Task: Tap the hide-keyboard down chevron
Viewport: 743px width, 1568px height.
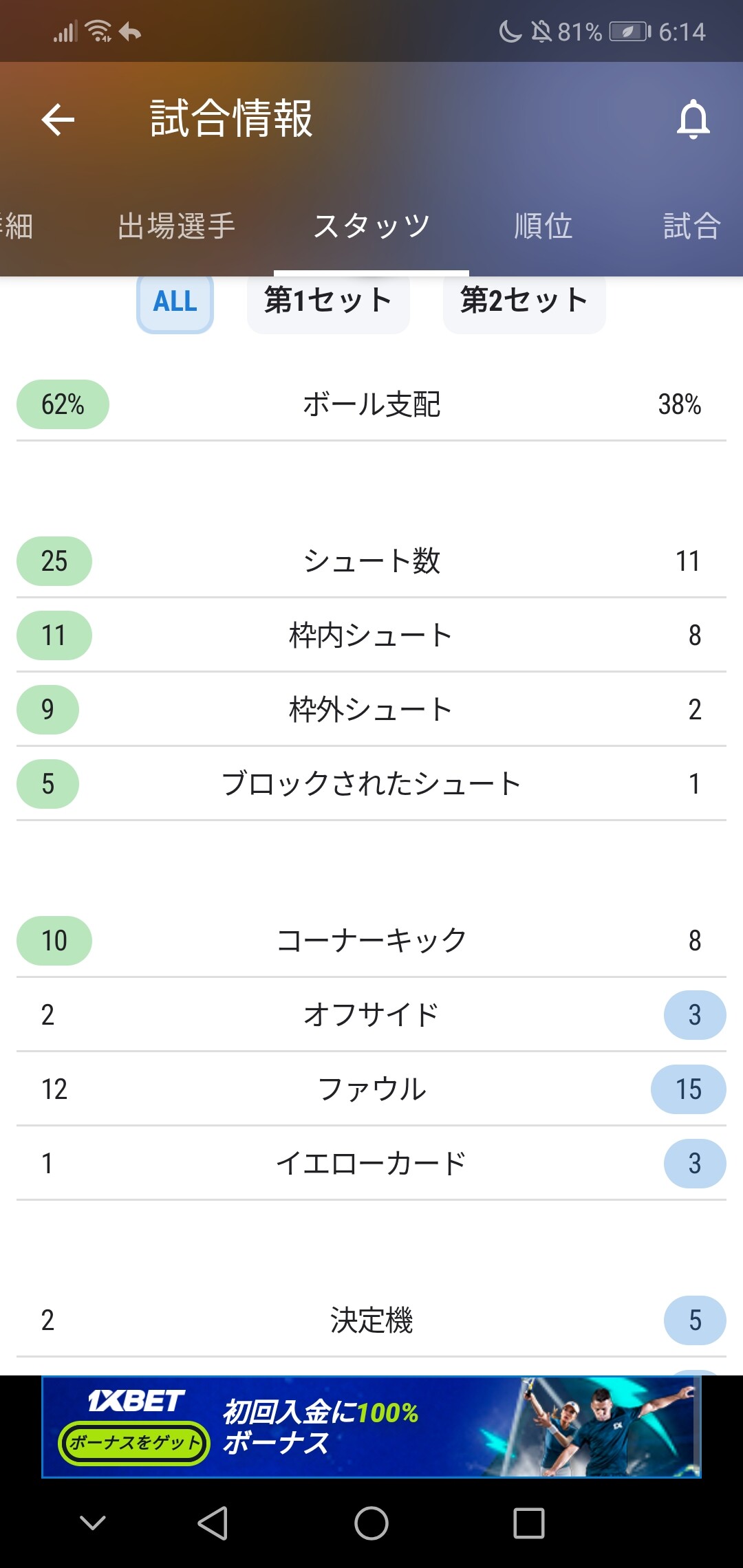Action: tap(93, 1523)
